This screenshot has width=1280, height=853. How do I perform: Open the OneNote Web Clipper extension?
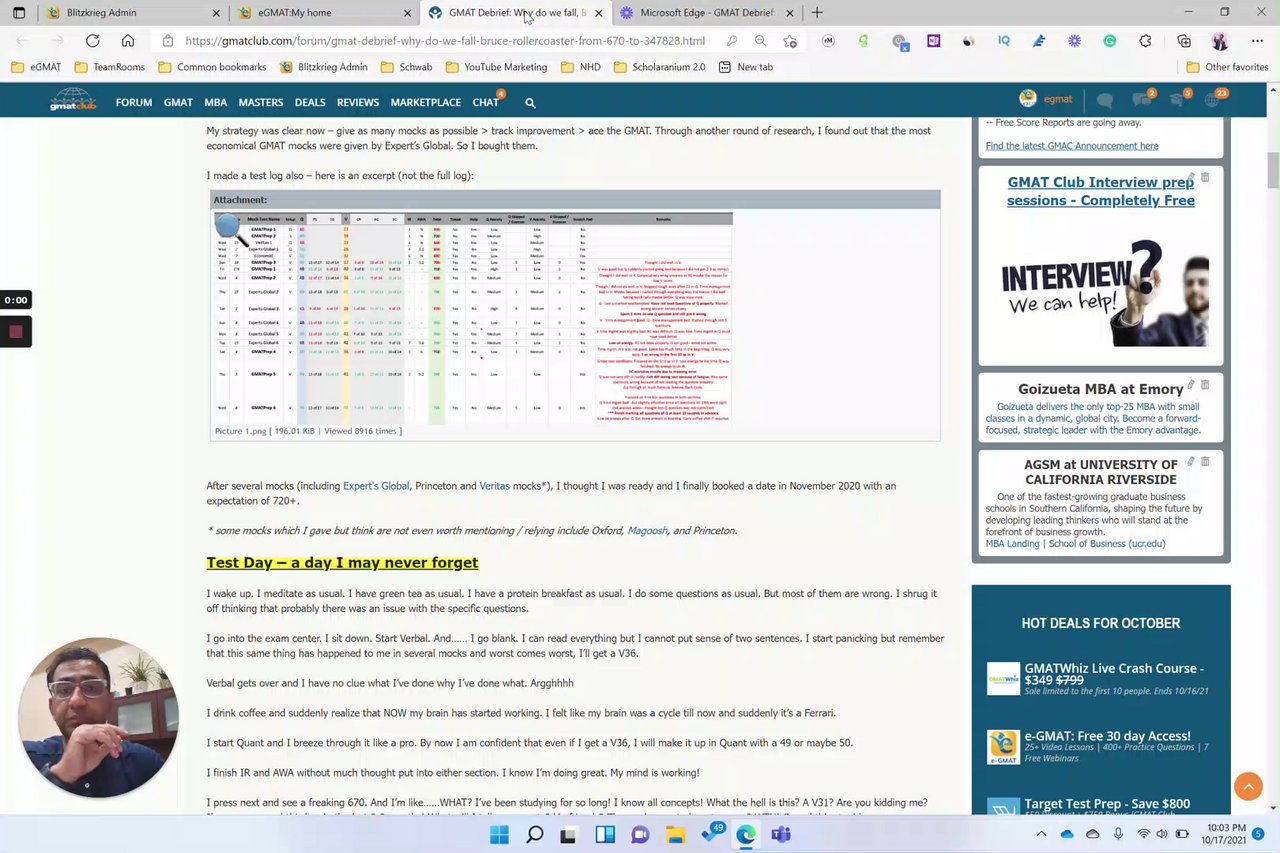click(x=933, y=41)
